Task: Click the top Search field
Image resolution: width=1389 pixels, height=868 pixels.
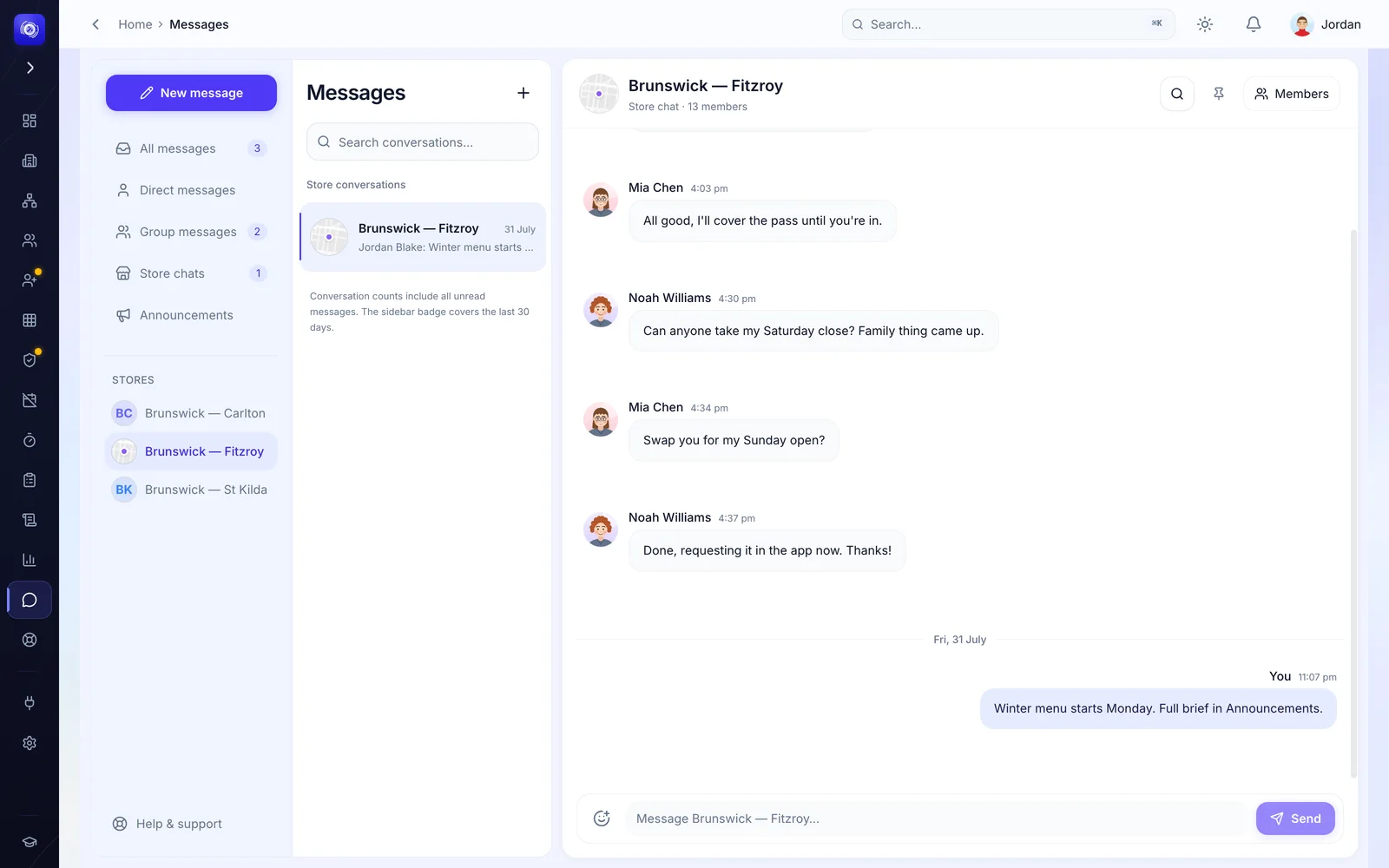Action: [x=1008, y=24]
